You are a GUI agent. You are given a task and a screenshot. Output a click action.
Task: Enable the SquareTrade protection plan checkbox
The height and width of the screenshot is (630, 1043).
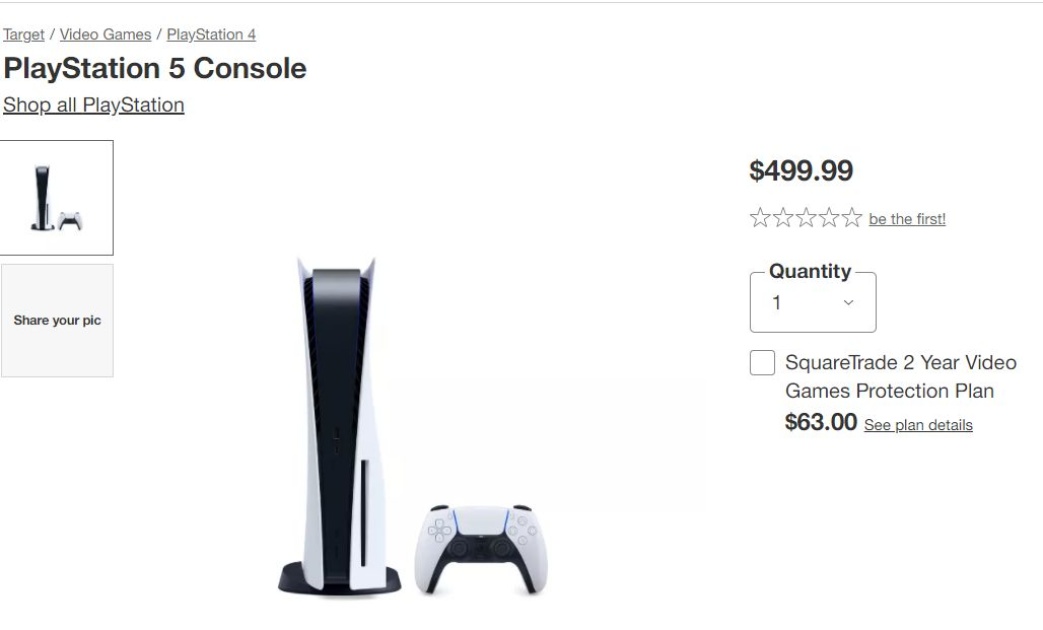tap(762, 363)
